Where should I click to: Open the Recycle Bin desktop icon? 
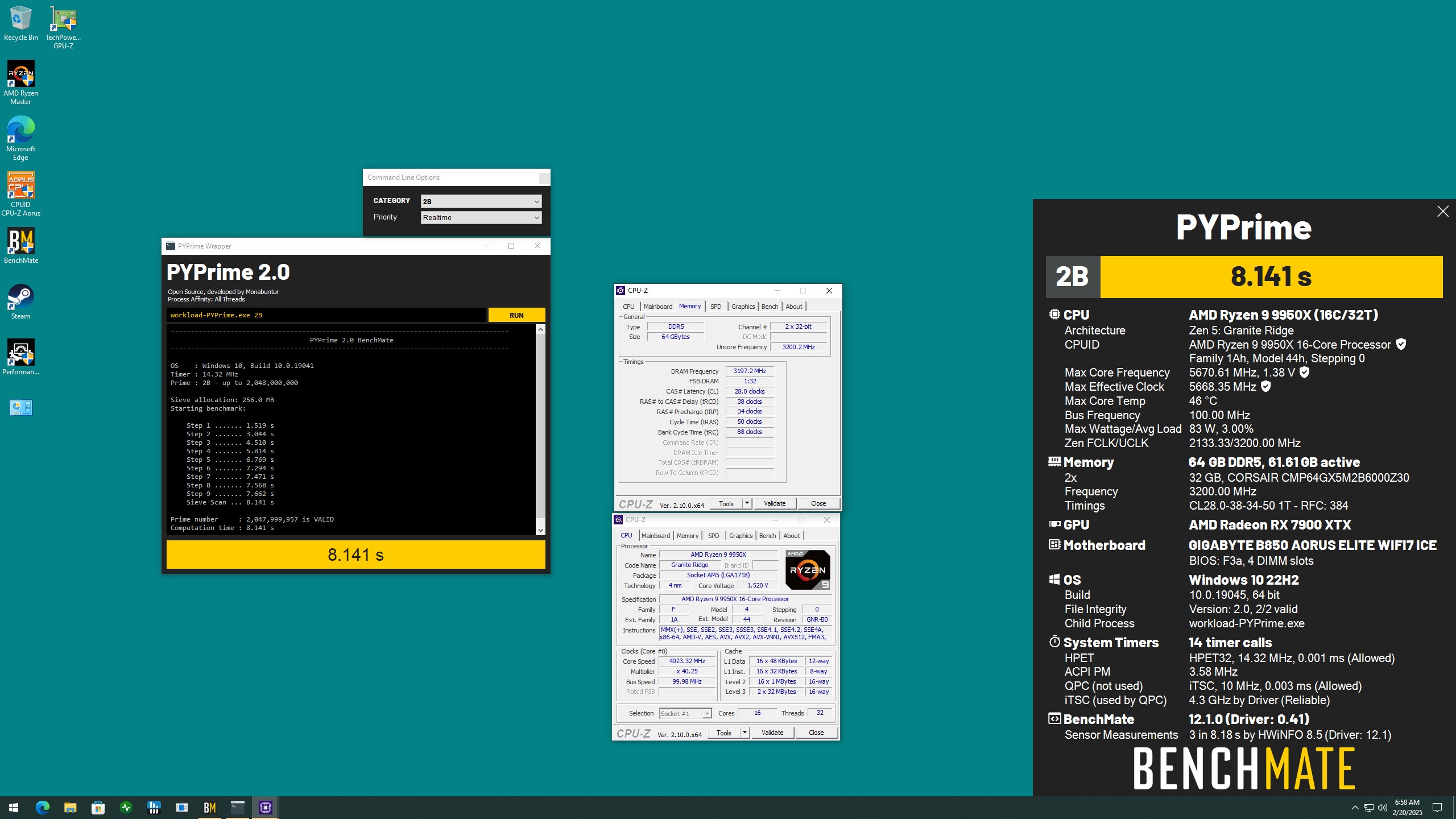point(20,24)
